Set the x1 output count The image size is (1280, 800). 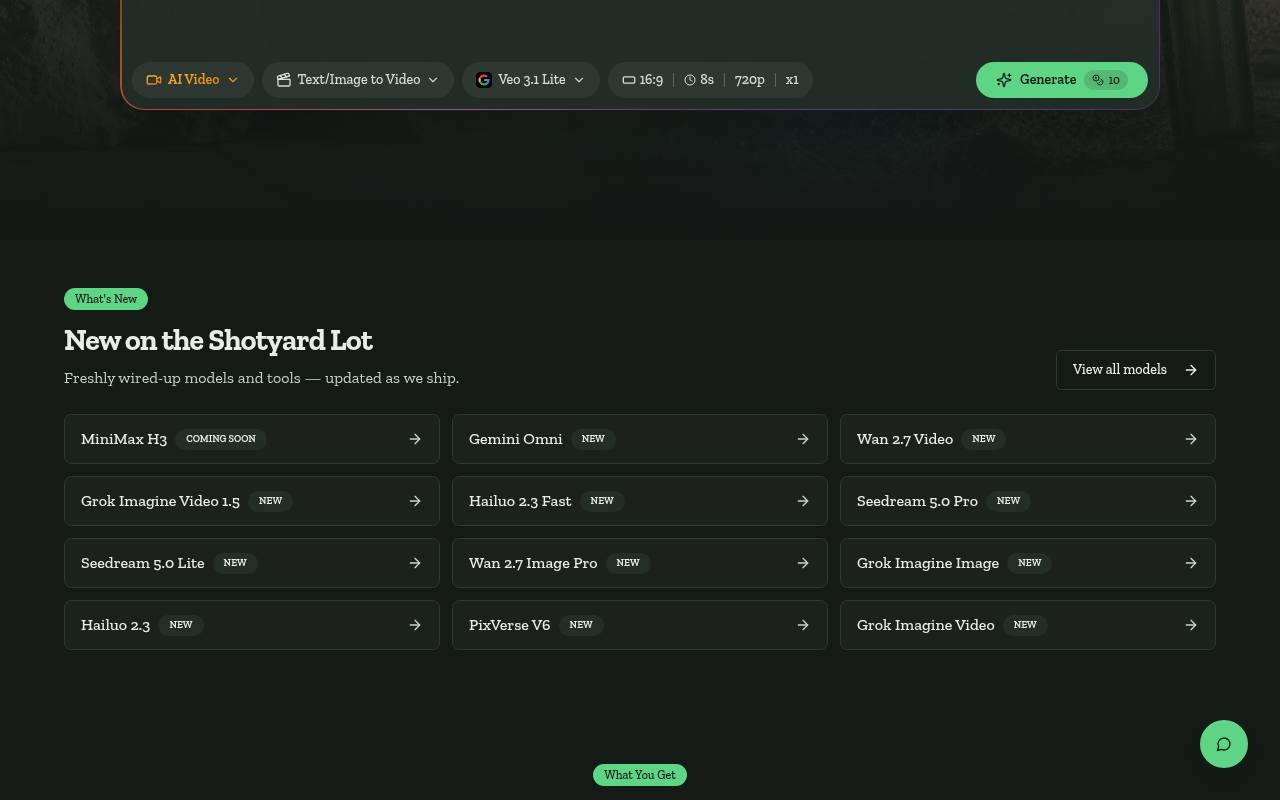pos(792,80)
